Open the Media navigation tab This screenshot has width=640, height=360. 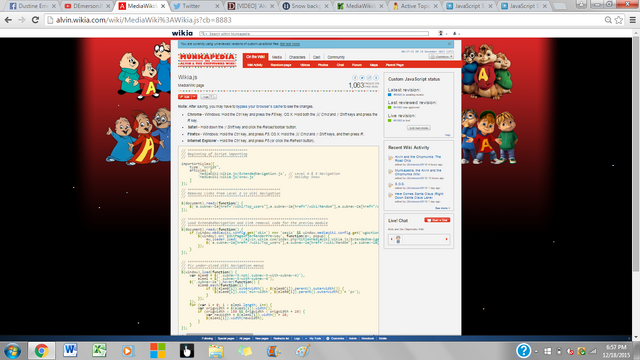(277, 57)
